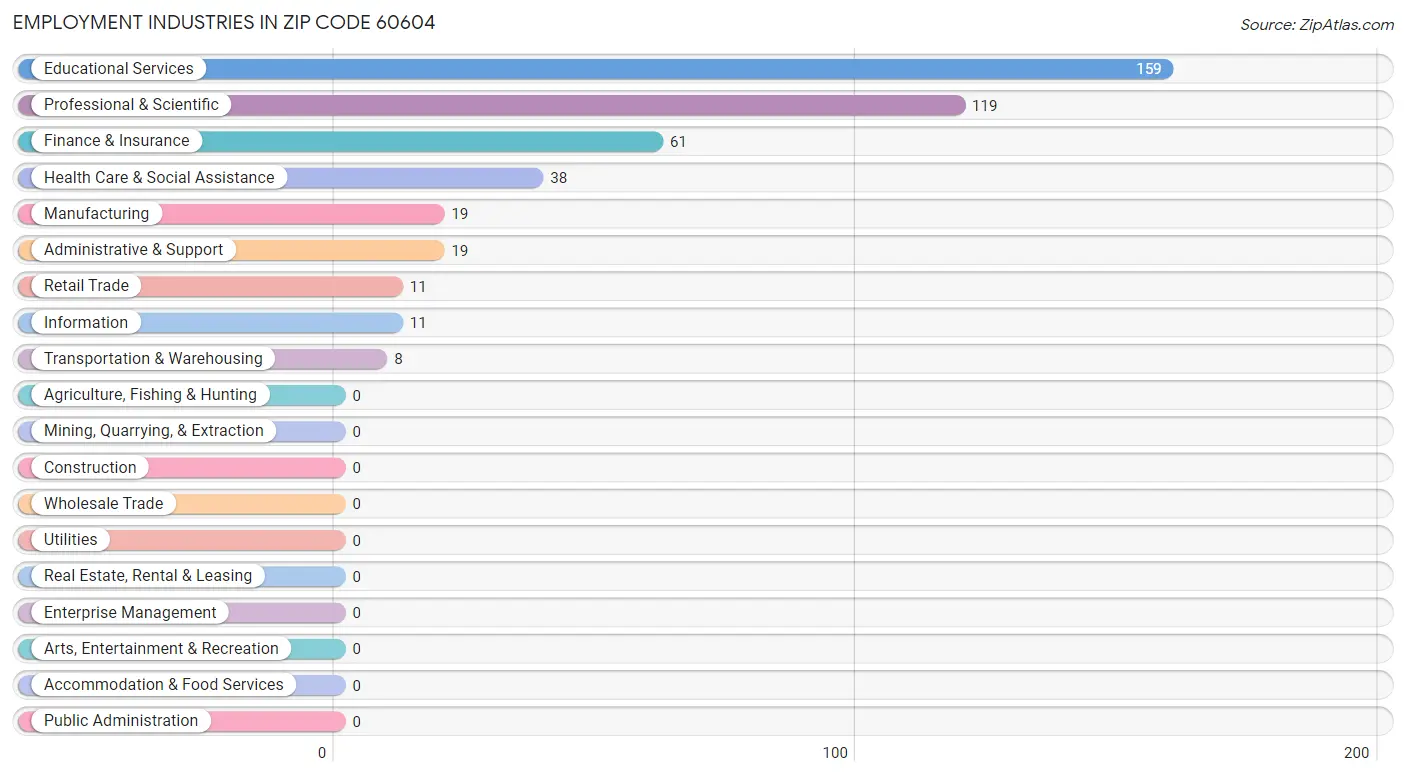This screenshot has height=776, width=1406.
Task: Click the x-axis tick label 200
Action: point(1357,753)
